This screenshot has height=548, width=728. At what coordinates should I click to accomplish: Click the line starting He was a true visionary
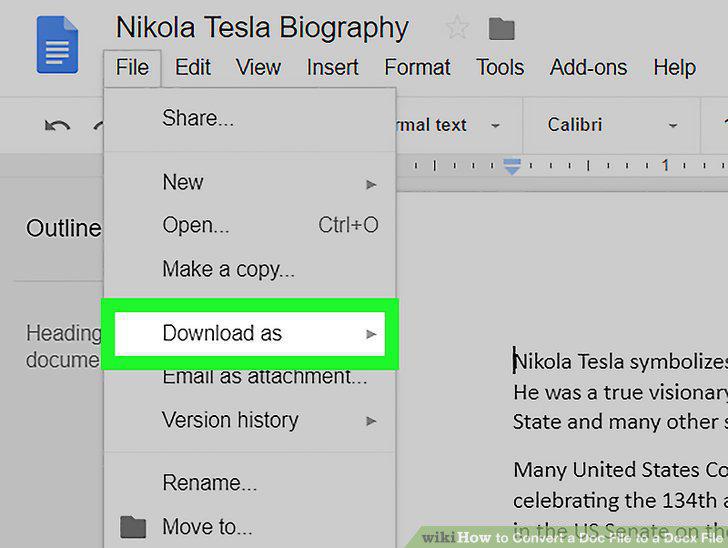(620, 393)
